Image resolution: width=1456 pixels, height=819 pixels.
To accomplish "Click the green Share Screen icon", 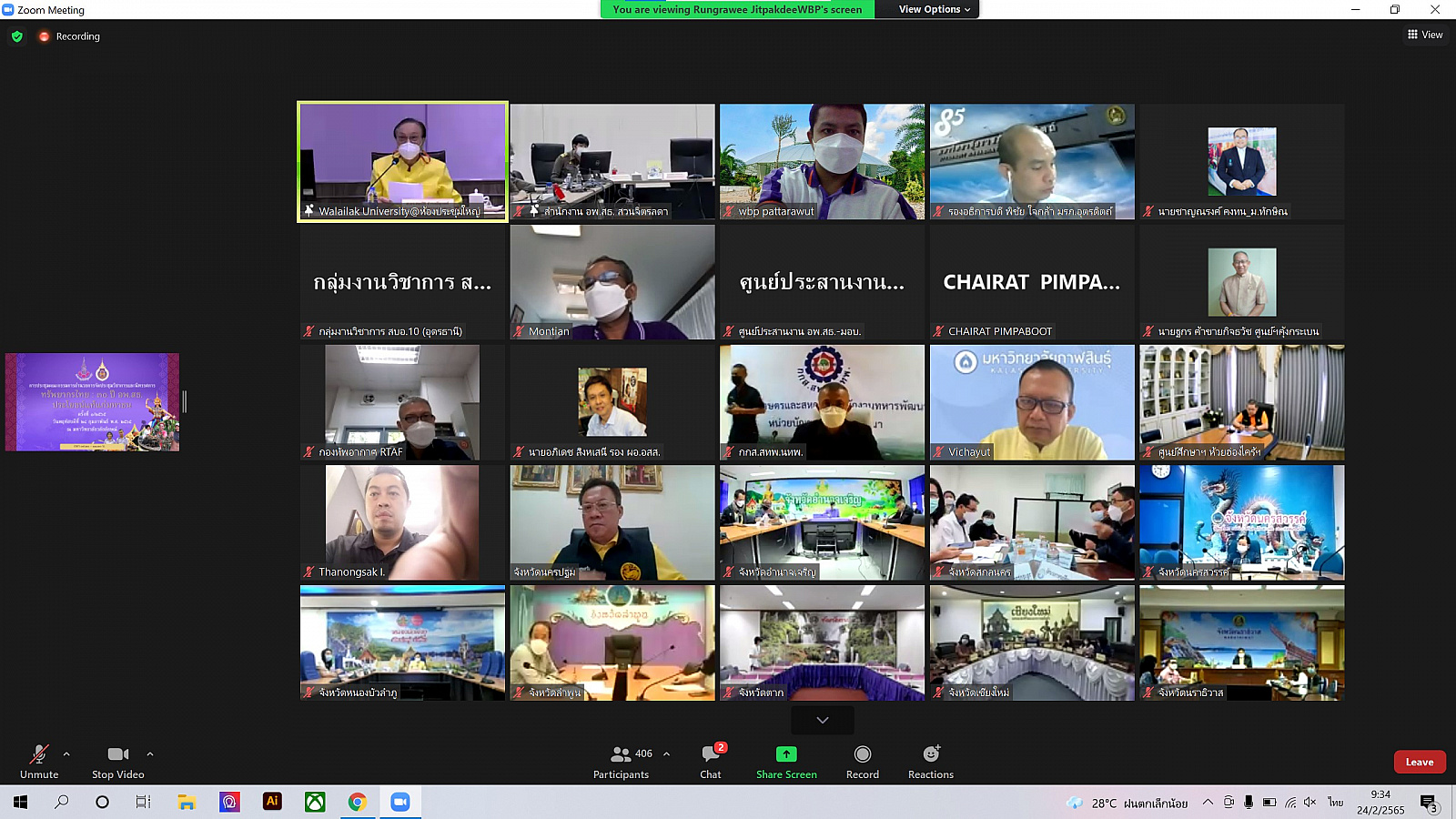I will pyautogui.click(x=786, y=754).
